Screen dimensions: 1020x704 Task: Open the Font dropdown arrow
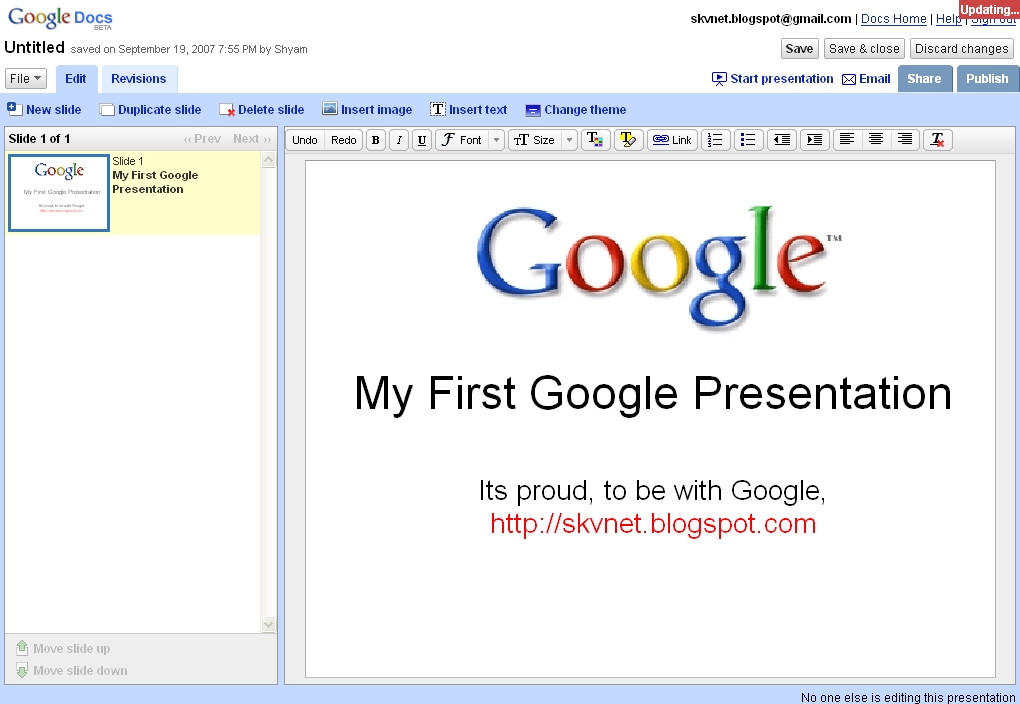pos(496,140)
